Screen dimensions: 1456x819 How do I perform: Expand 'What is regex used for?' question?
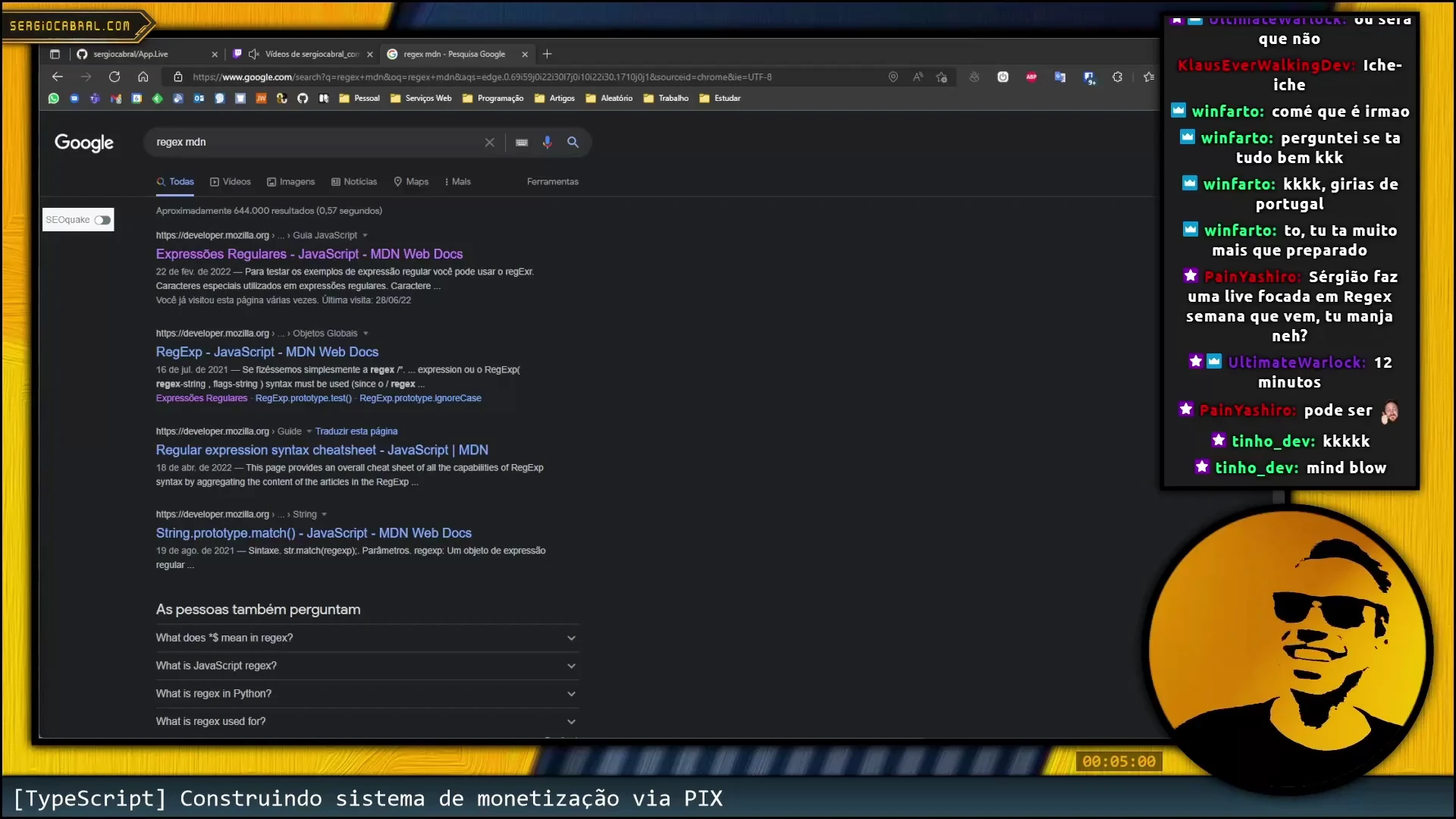pyautogui.click(x=366, y=722)
